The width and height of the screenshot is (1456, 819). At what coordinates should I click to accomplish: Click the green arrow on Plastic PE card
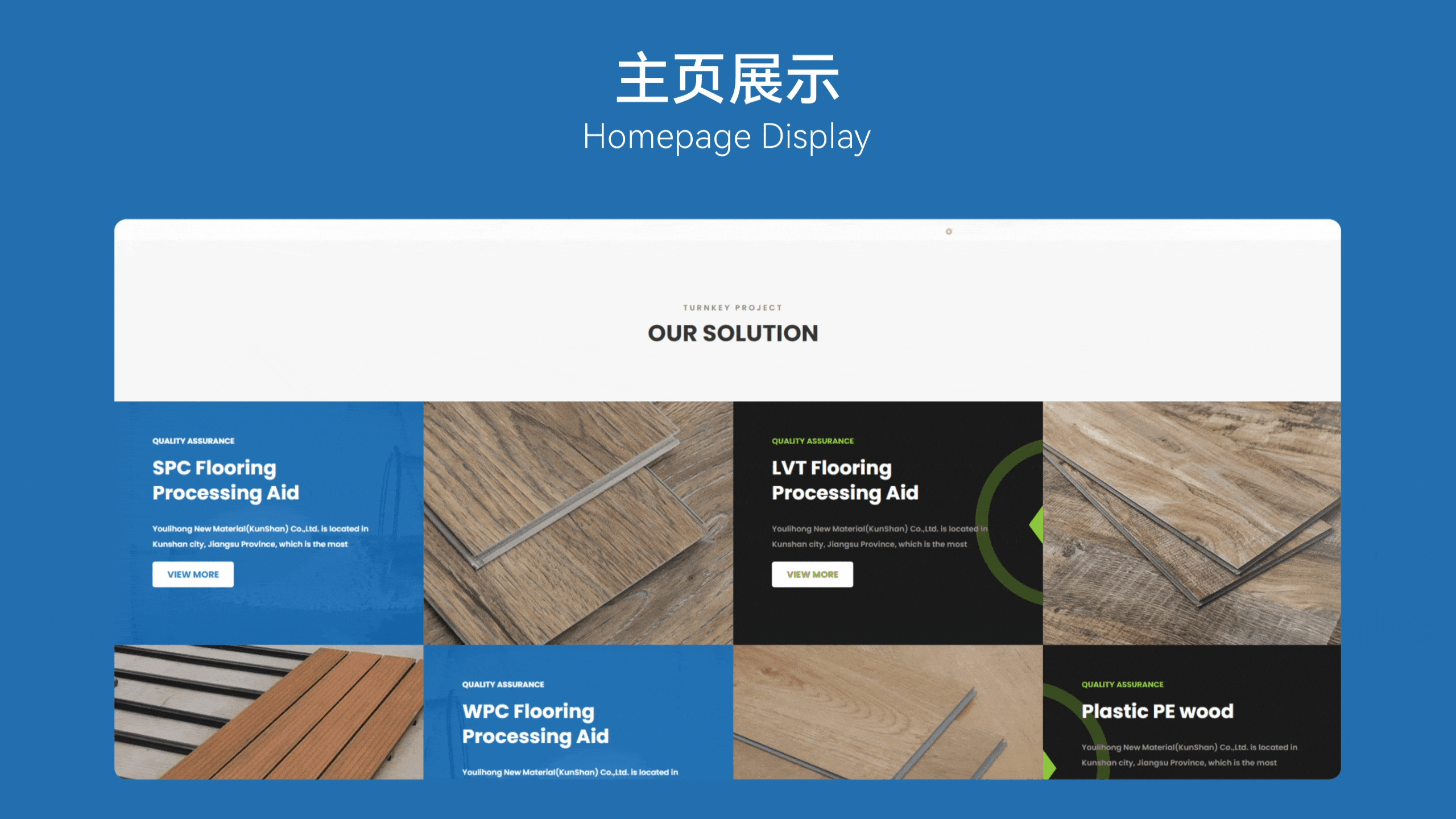(x=1049, y=767)
